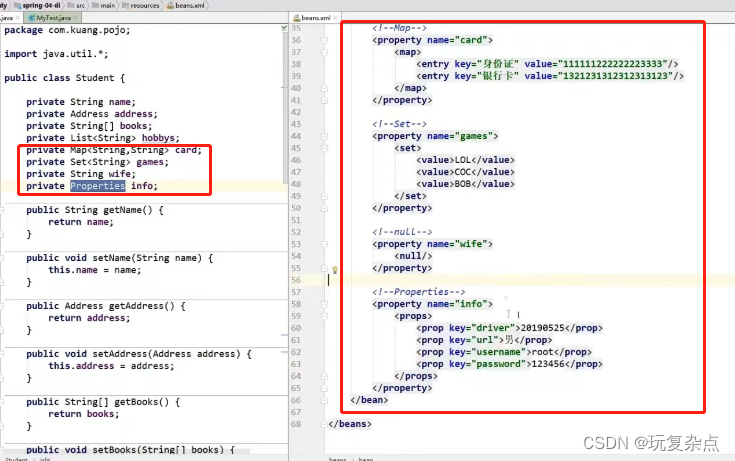Viewport: 735px width, 461px height.
Task: Collapse the set element fold at line 45
Action: tap(324, 148)
